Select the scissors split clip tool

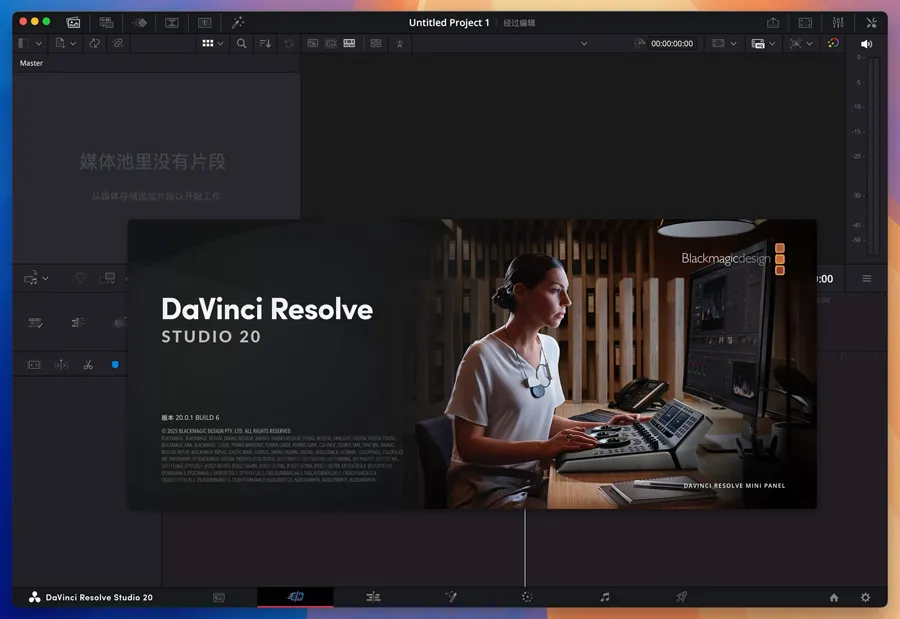(x=88, y=365)
